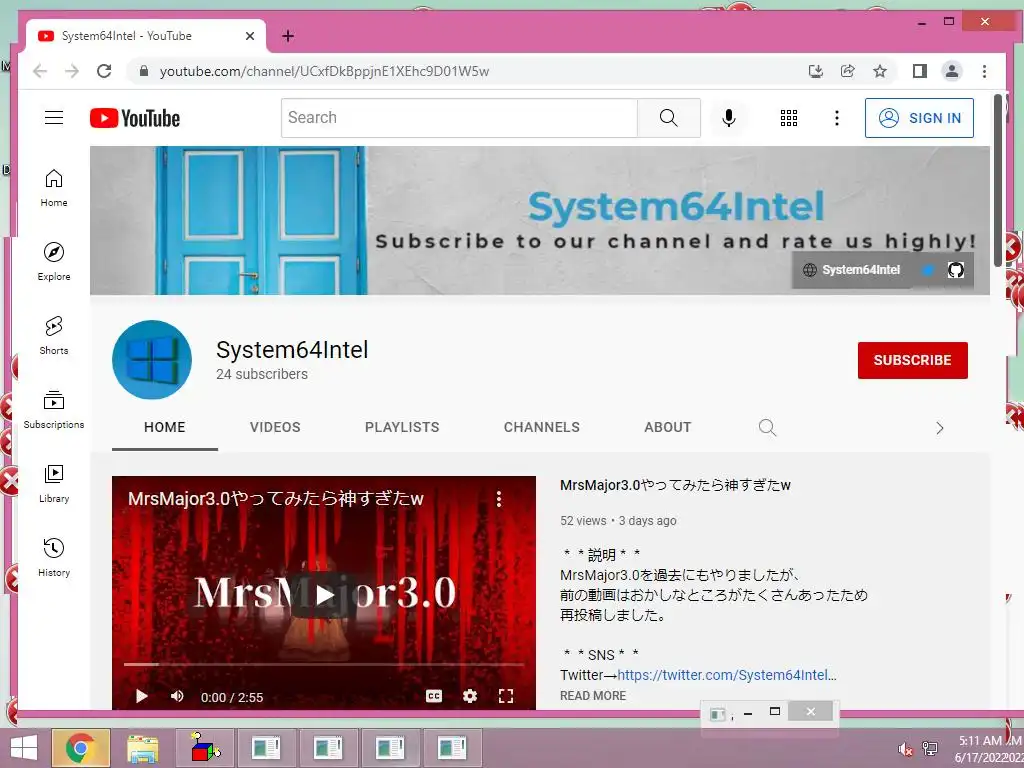The image size is (1024, 768).
Task: Switch to the PLAYLISTS tab
Action: (402, 427)
